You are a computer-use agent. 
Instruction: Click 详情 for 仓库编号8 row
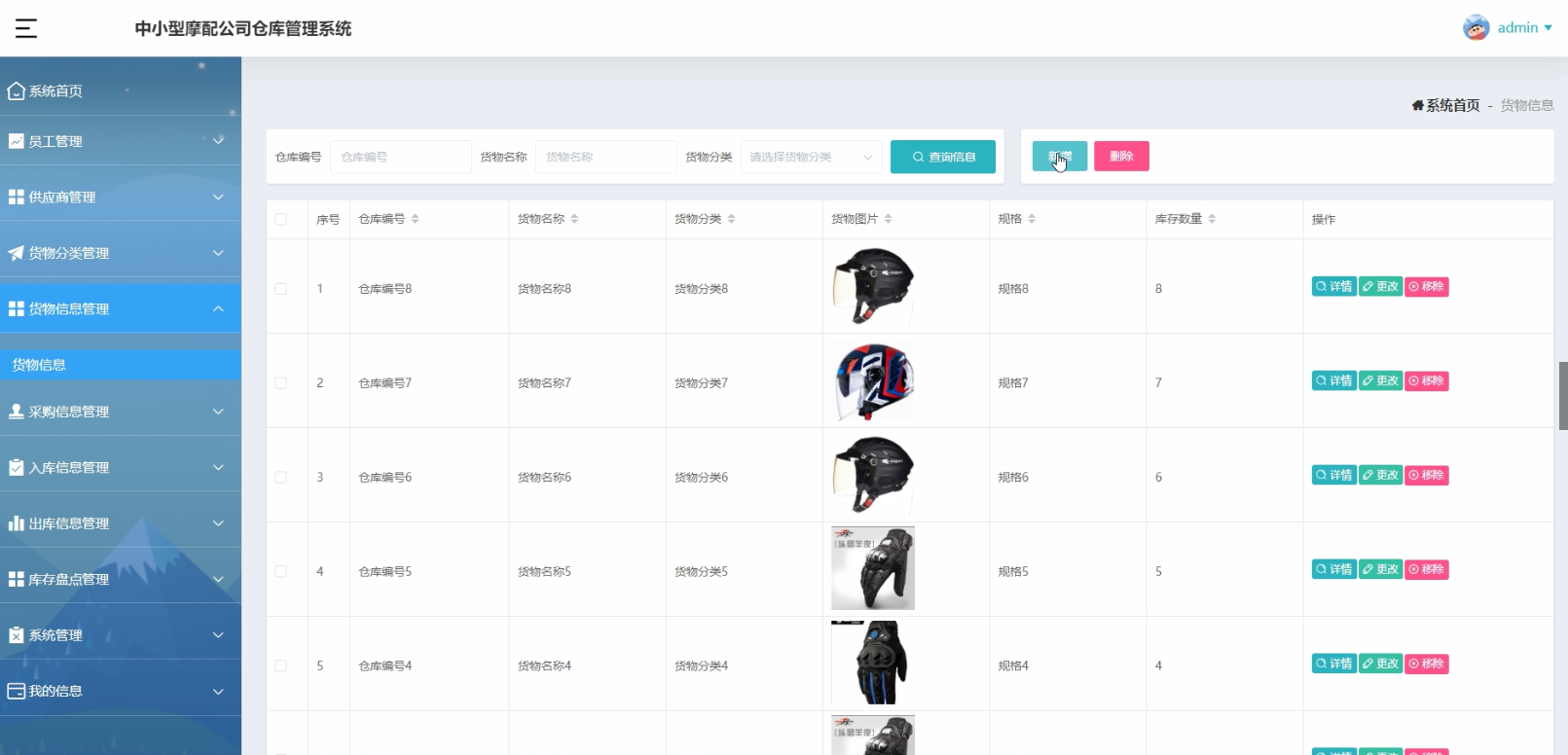1334,286
